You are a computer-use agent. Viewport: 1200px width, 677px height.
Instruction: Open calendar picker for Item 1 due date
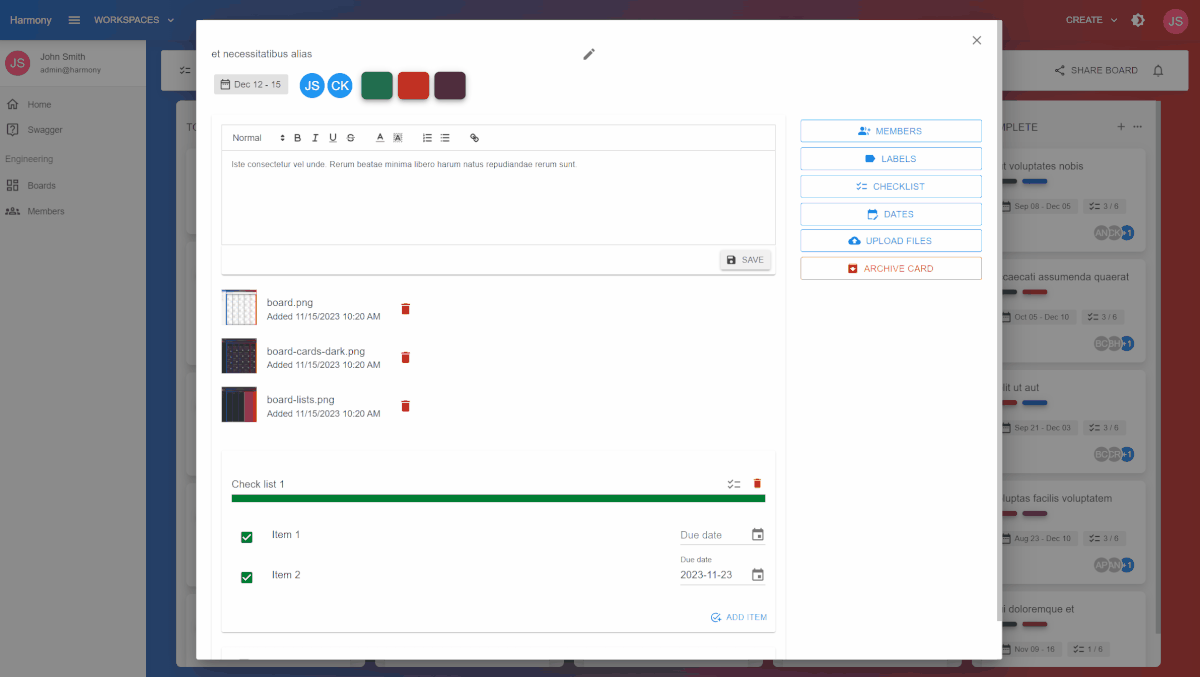click(x=757, y=535)
